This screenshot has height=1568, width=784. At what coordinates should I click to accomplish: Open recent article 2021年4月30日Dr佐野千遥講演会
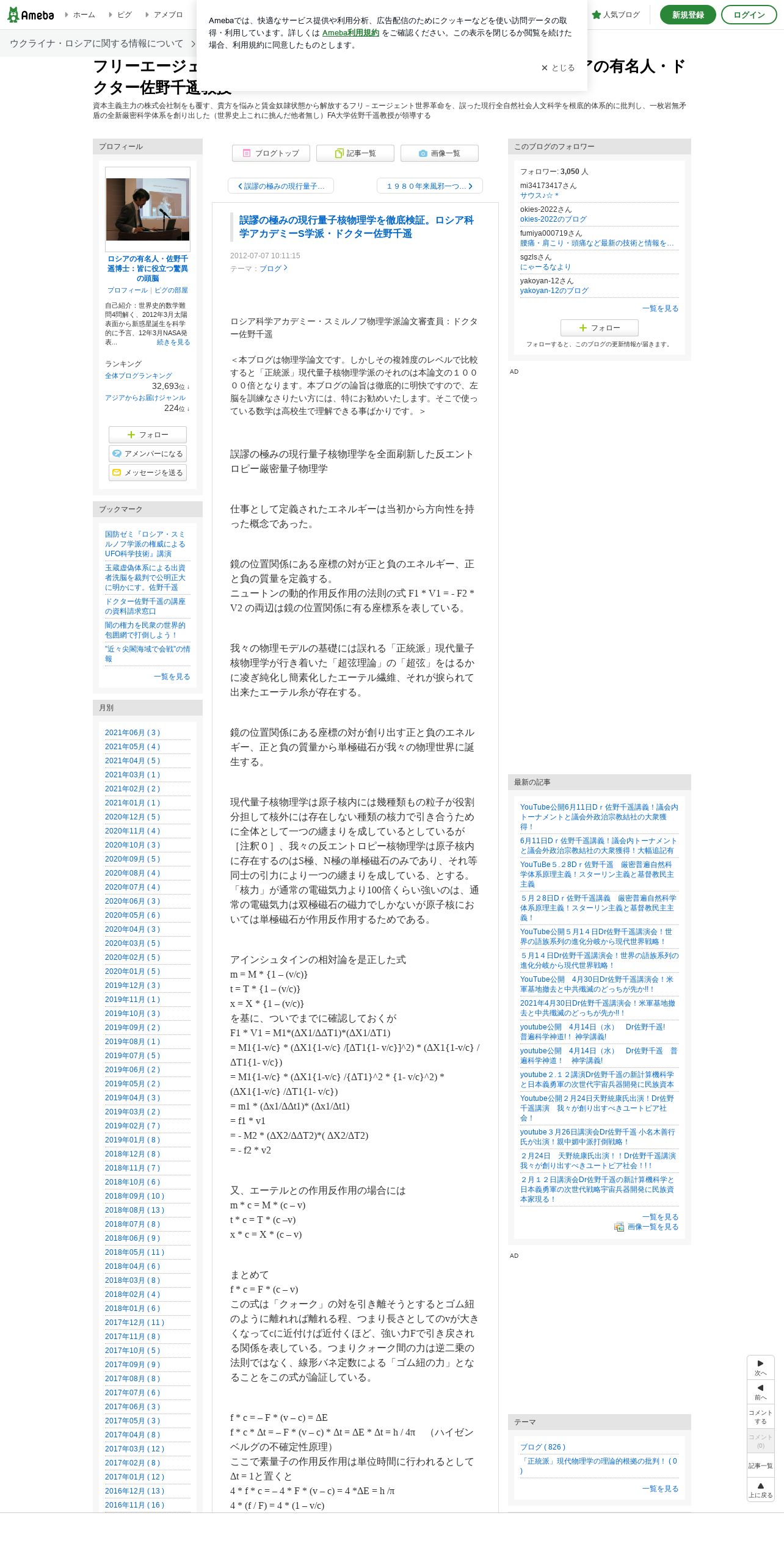[598, 1008]
